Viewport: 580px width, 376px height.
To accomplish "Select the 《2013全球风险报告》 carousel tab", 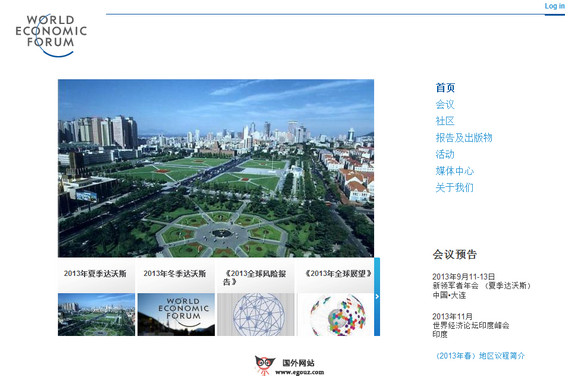I will pos(256,275).
